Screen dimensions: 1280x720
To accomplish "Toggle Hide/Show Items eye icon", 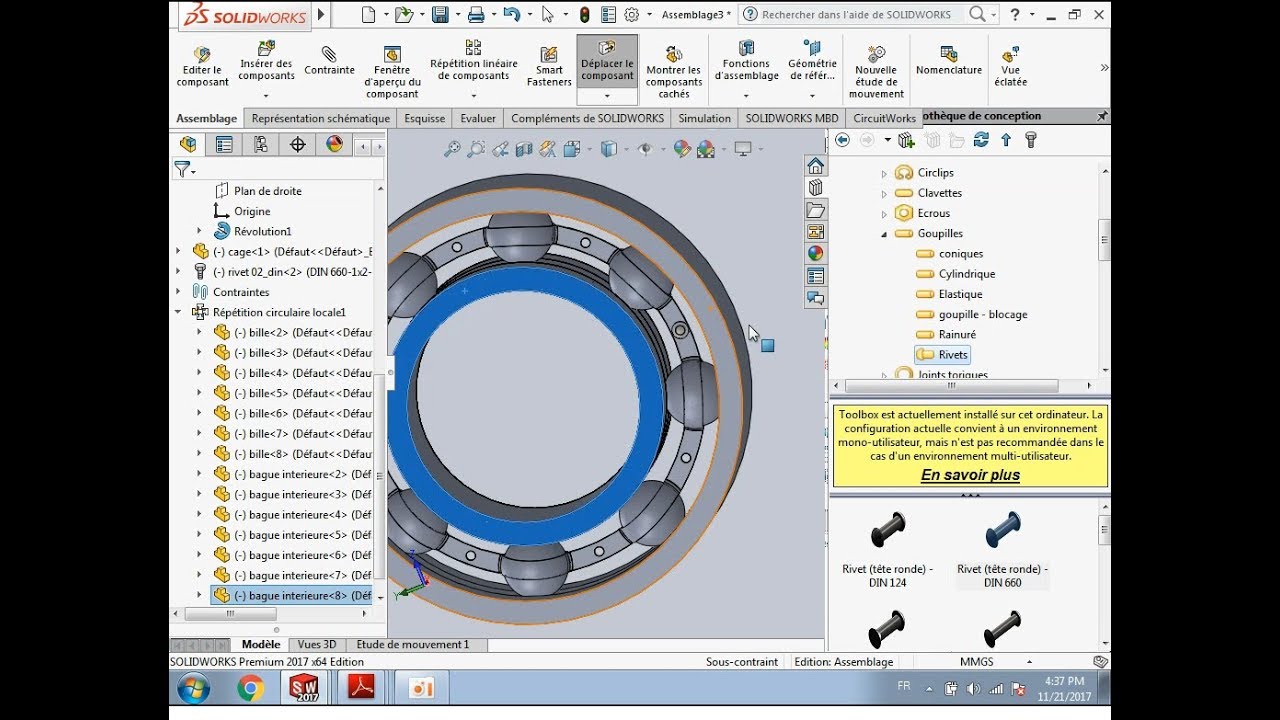I will [645, 149].
